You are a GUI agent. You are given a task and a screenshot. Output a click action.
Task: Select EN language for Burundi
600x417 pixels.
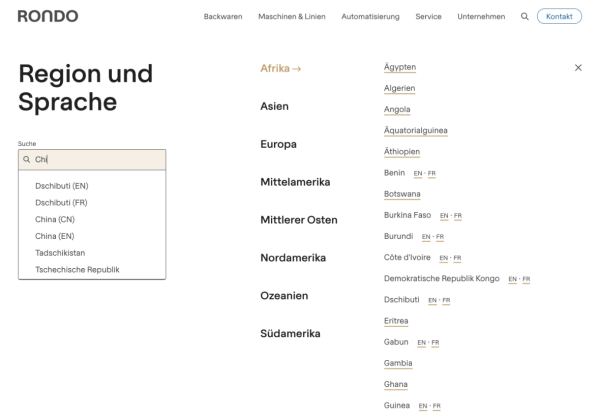click(x=426, y=237)
